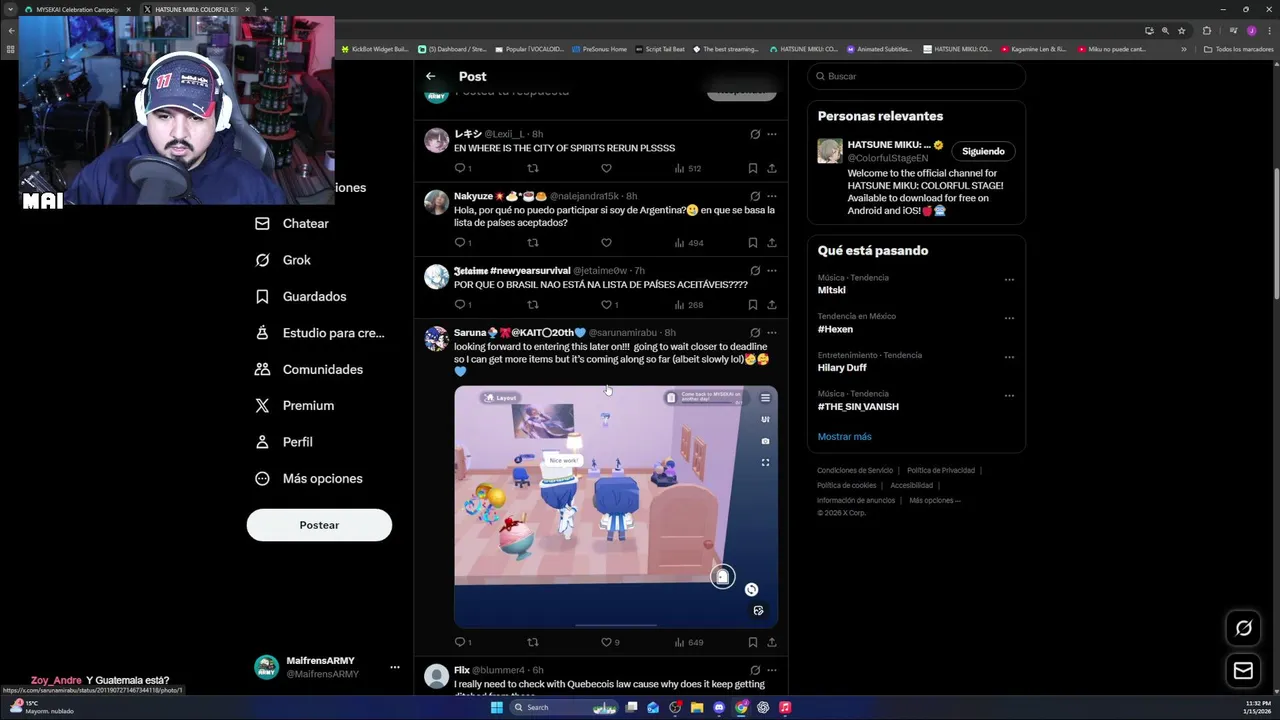Expand Más opciones in the sidebar
This screenshot has width=1280, height=720.
(309, 478)
